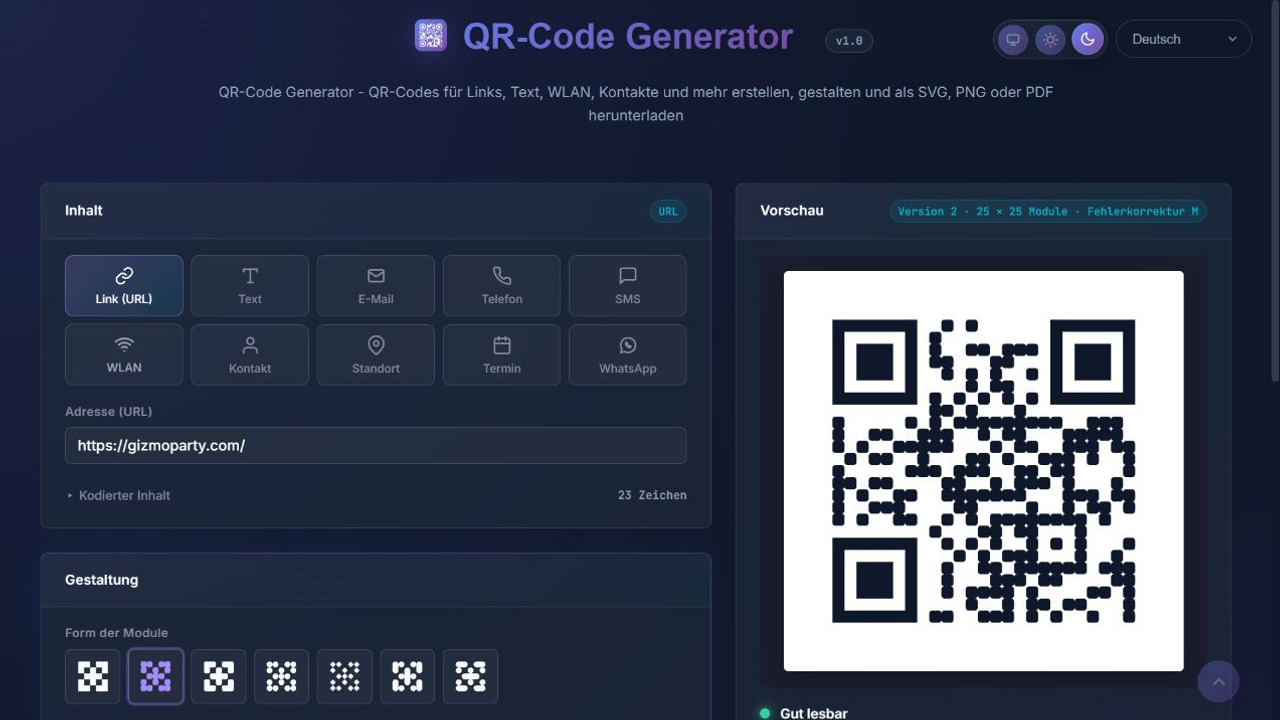Select the vertical bars module shape
The image size is (1280, 720).
[408, 677]
